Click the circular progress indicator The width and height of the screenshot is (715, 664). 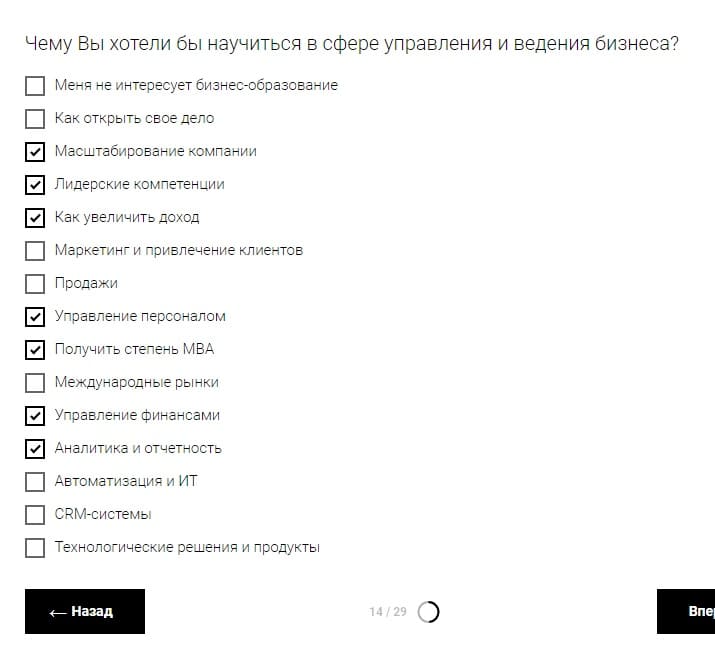point(428,612)
